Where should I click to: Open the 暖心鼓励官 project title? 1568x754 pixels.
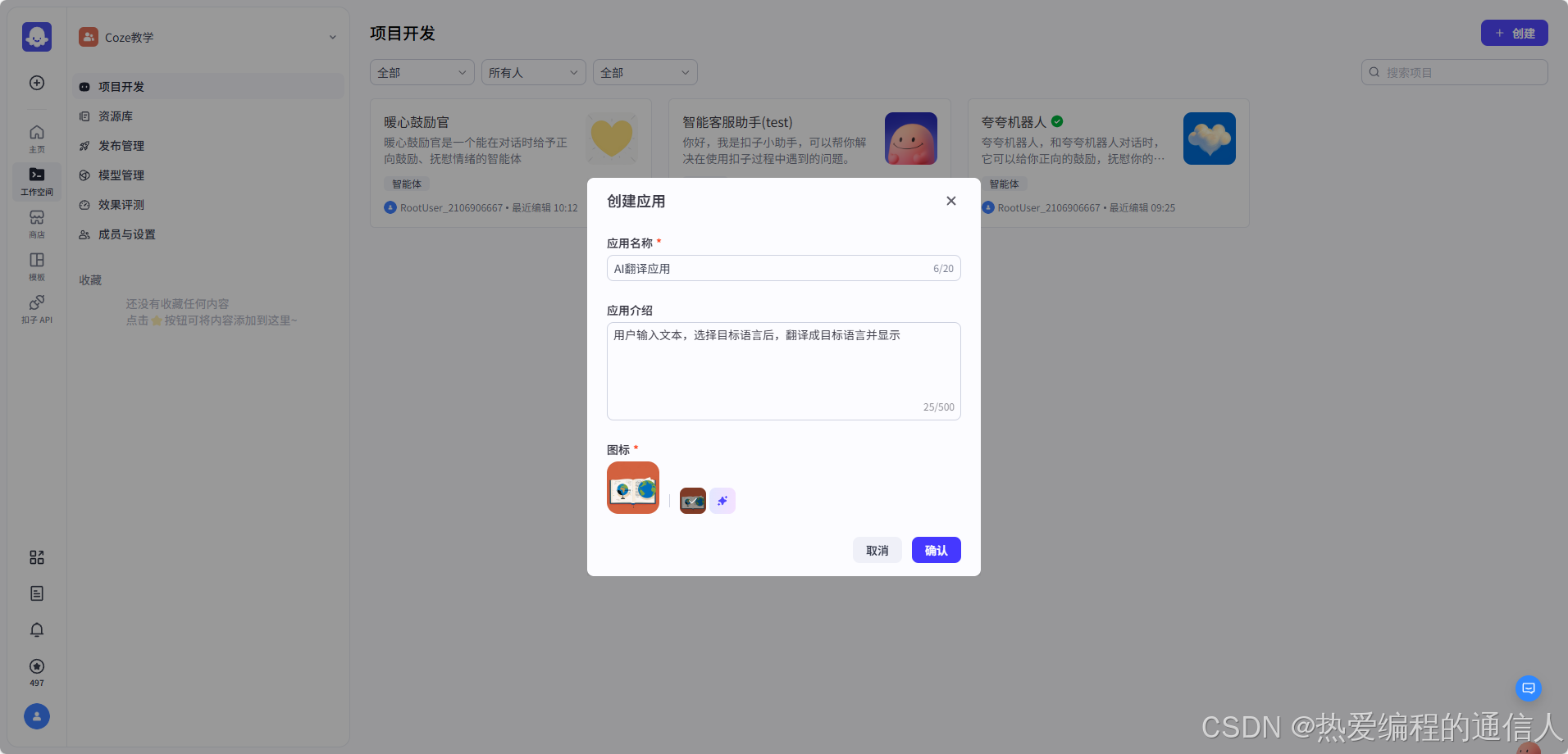[x=417, y=122]
